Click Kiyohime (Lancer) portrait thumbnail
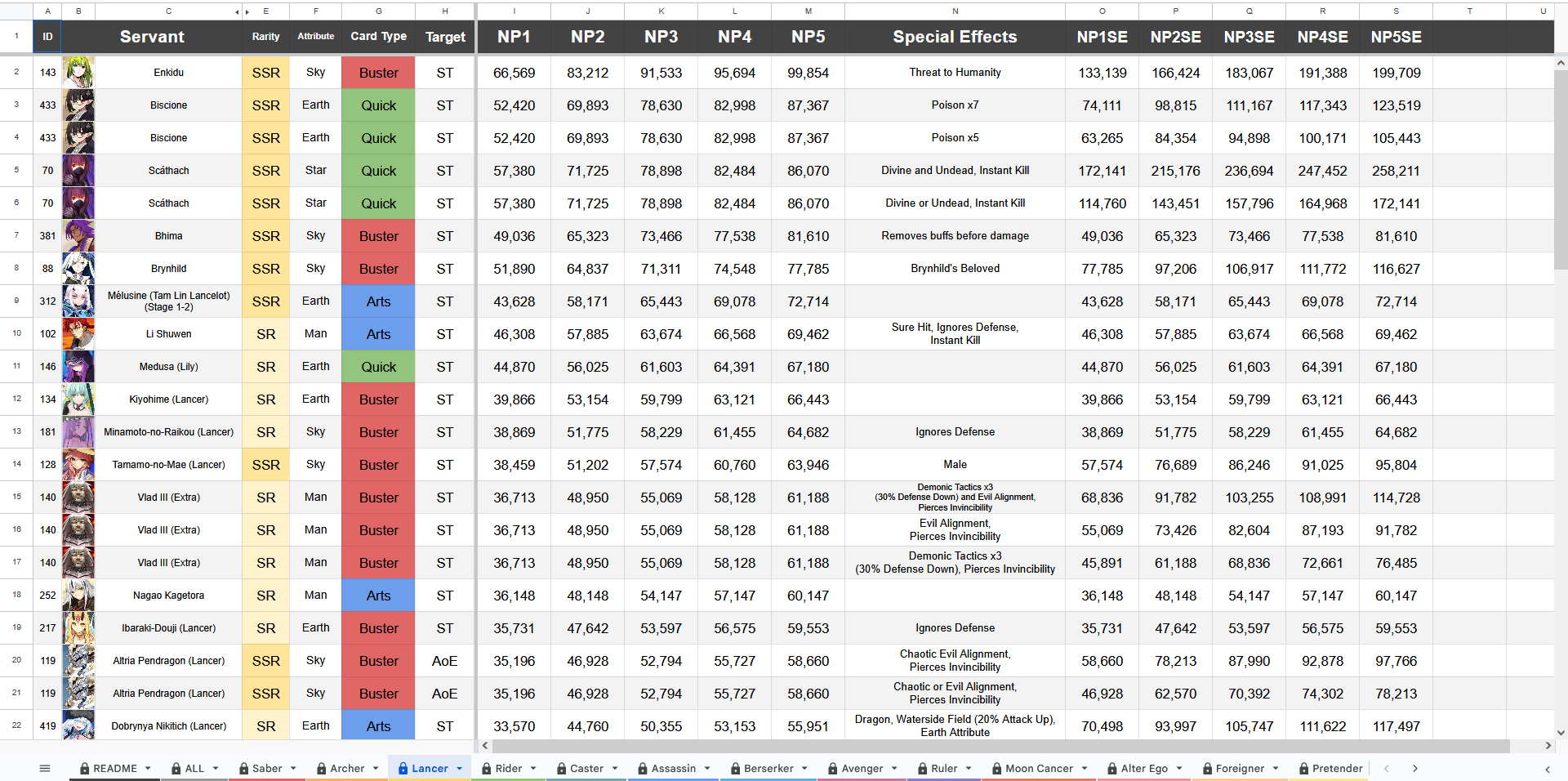Image resolution: width=1568 pixels, height=781 pixels. (x=78, y=399)
